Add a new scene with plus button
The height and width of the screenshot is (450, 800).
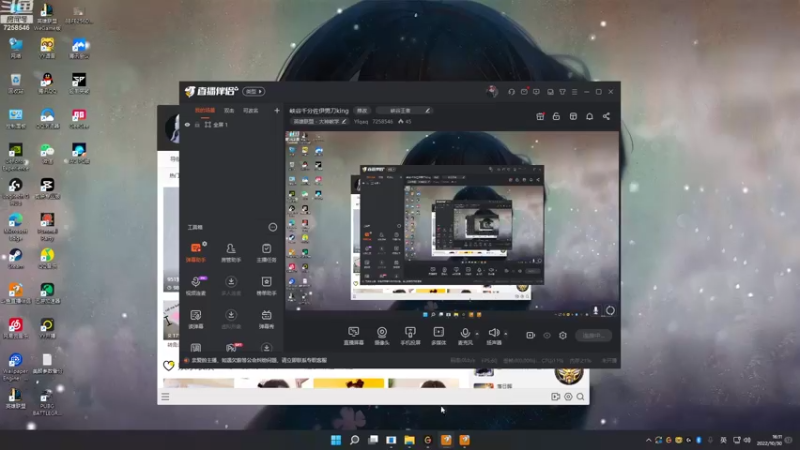(277, 110)
